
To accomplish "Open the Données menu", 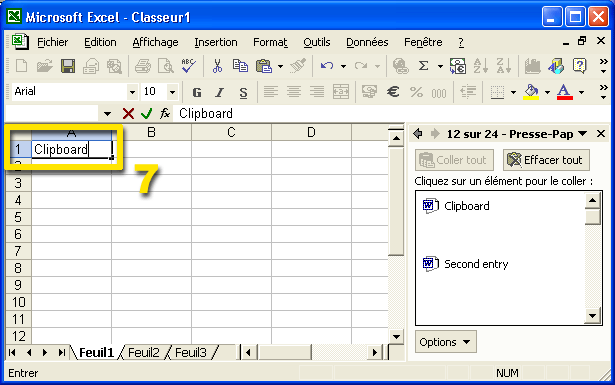I will (x=367, y=42).
